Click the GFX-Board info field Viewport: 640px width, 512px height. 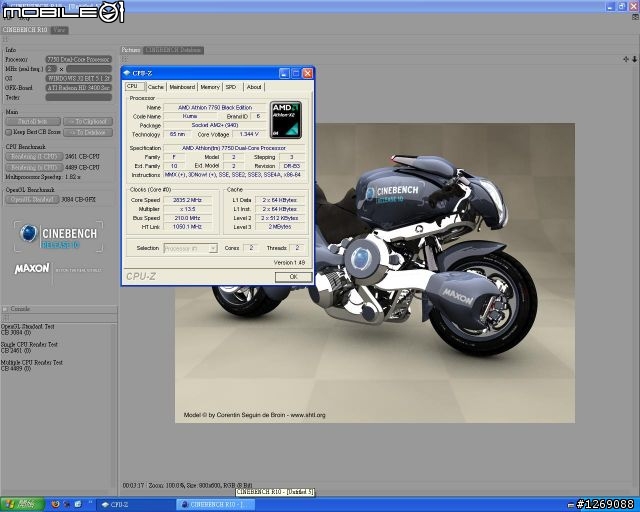tap(78, 88)
